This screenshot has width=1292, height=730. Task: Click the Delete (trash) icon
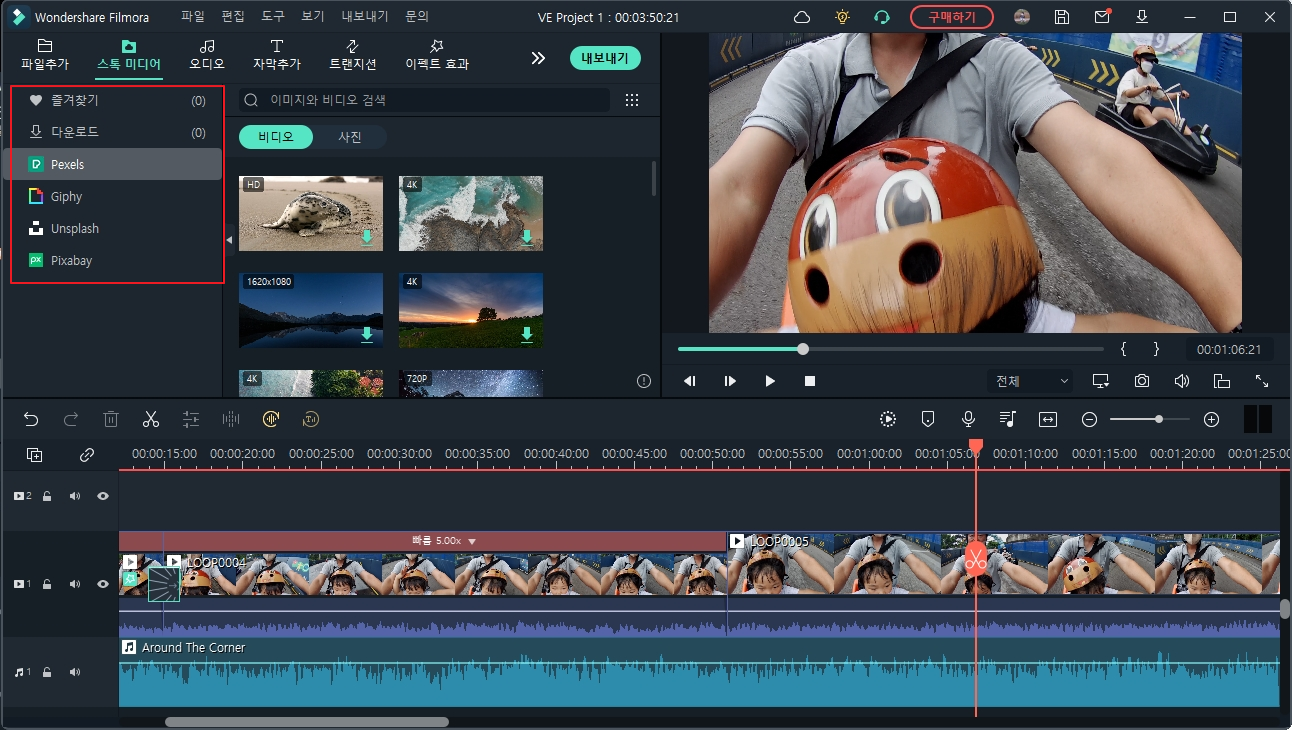tap(111, 419)
